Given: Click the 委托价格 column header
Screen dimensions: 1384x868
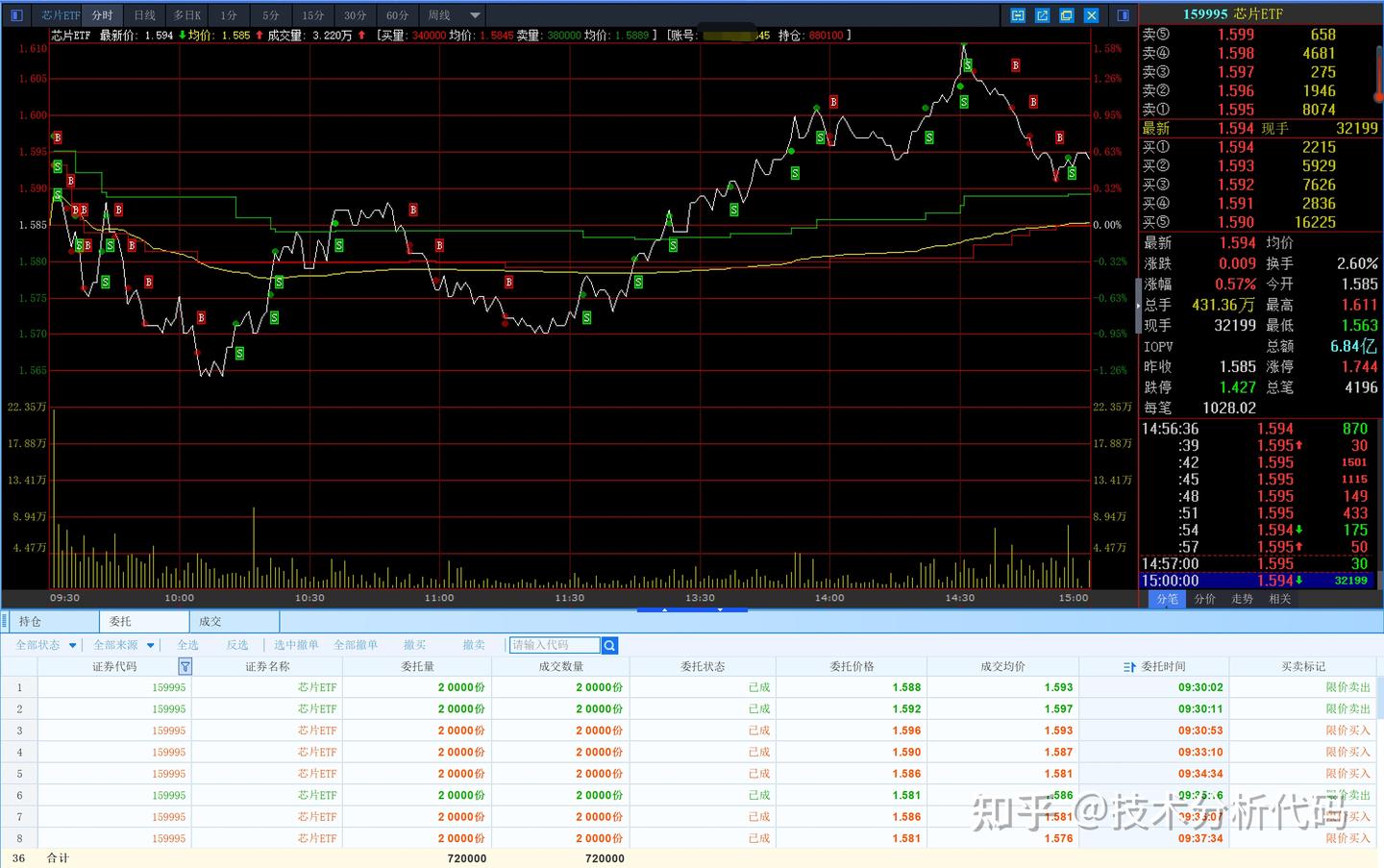Looking at the screenshot, I should coord(852,666).
